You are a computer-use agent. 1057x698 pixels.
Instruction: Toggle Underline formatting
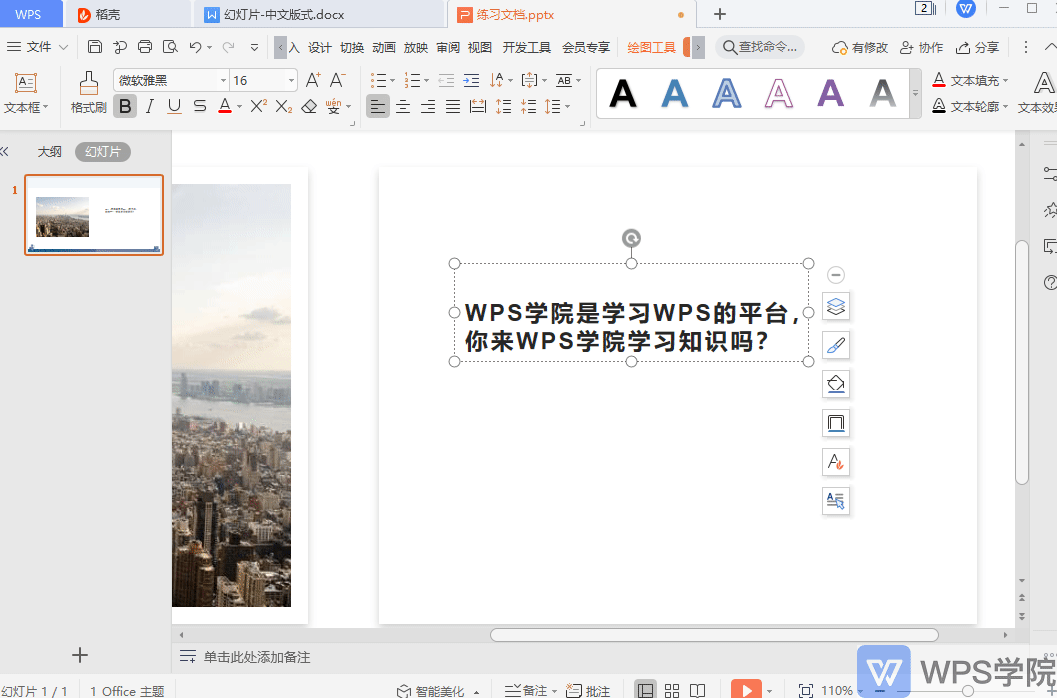tap(175, 106)
